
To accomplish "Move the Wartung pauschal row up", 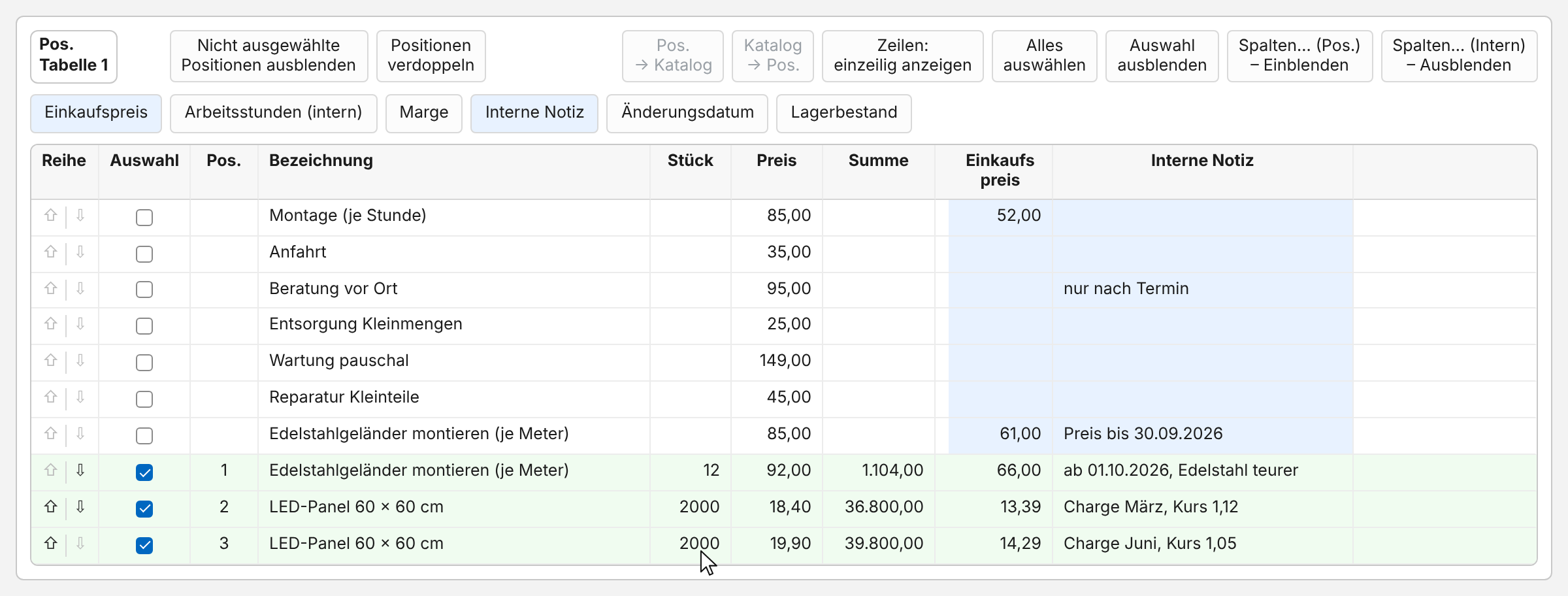I will coord(50,361).
